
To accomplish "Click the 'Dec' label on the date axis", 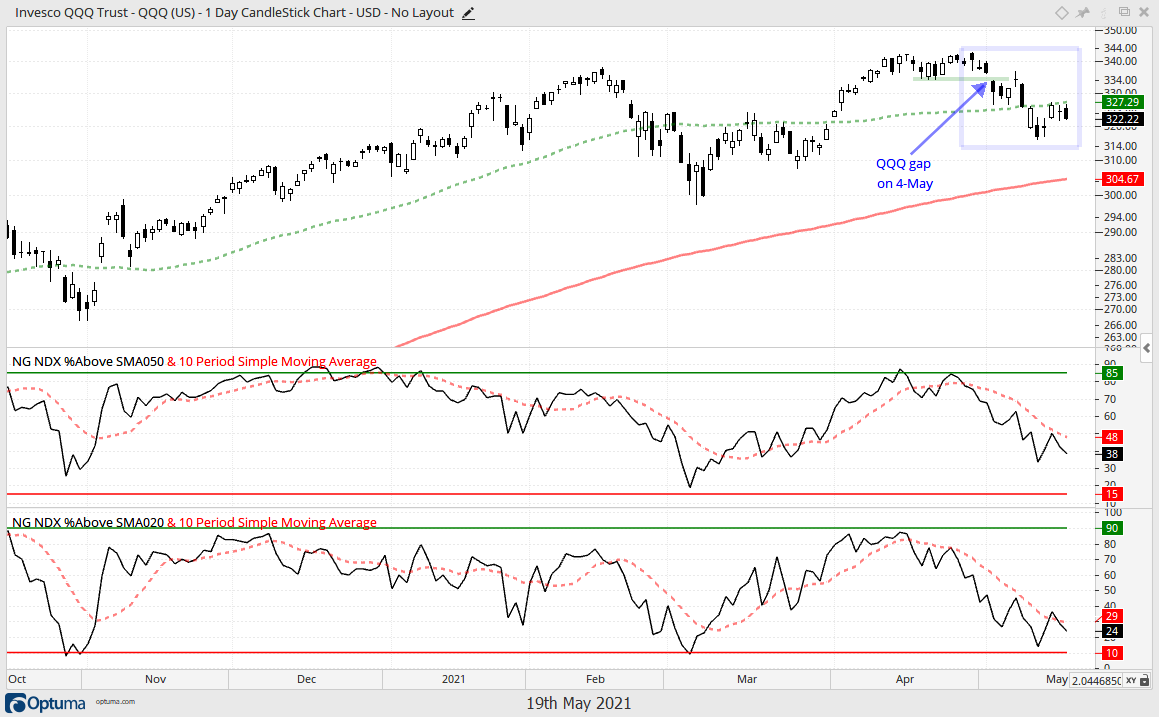I will (x=306, y=679).
